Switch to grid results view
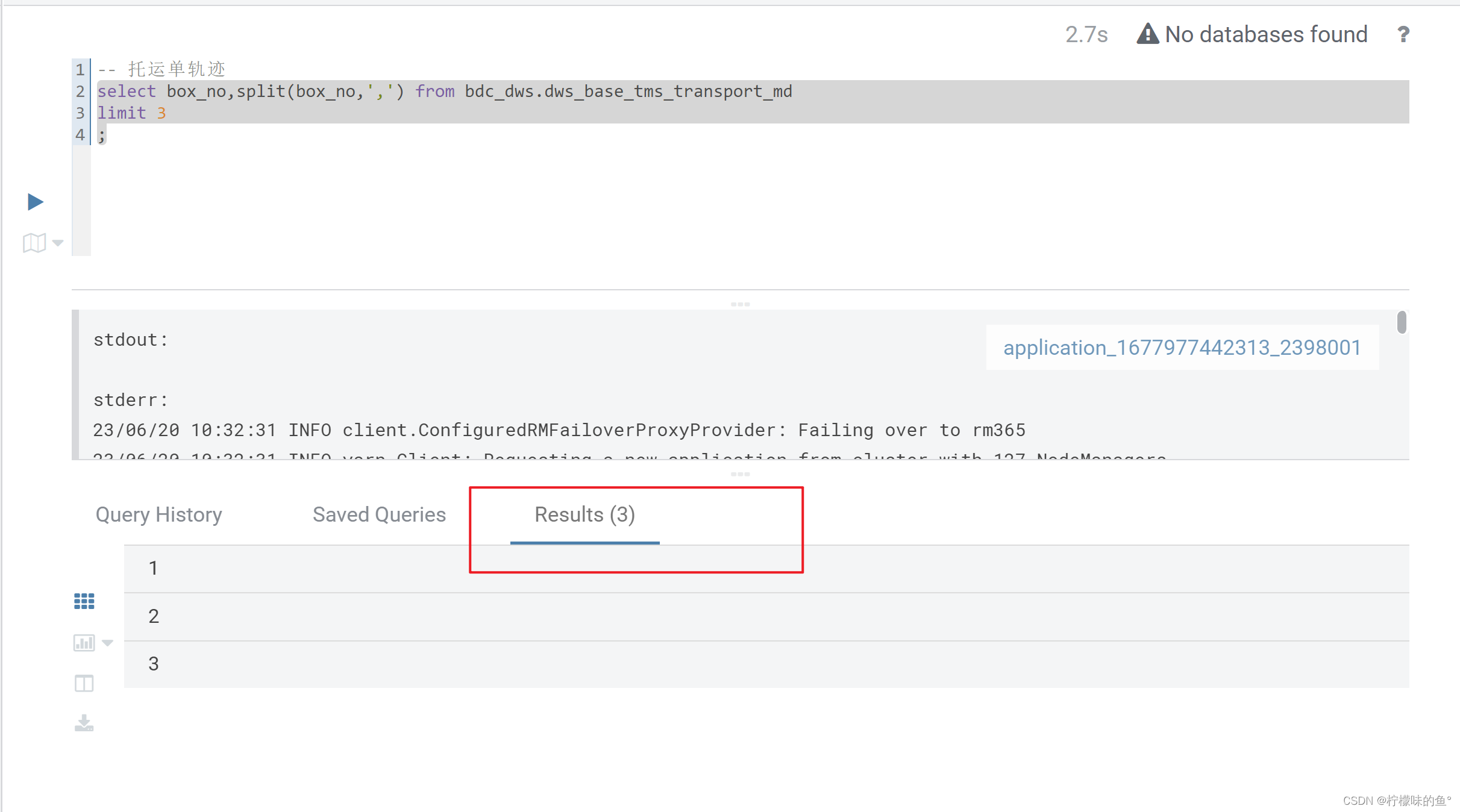 click(x=84, y=601)
